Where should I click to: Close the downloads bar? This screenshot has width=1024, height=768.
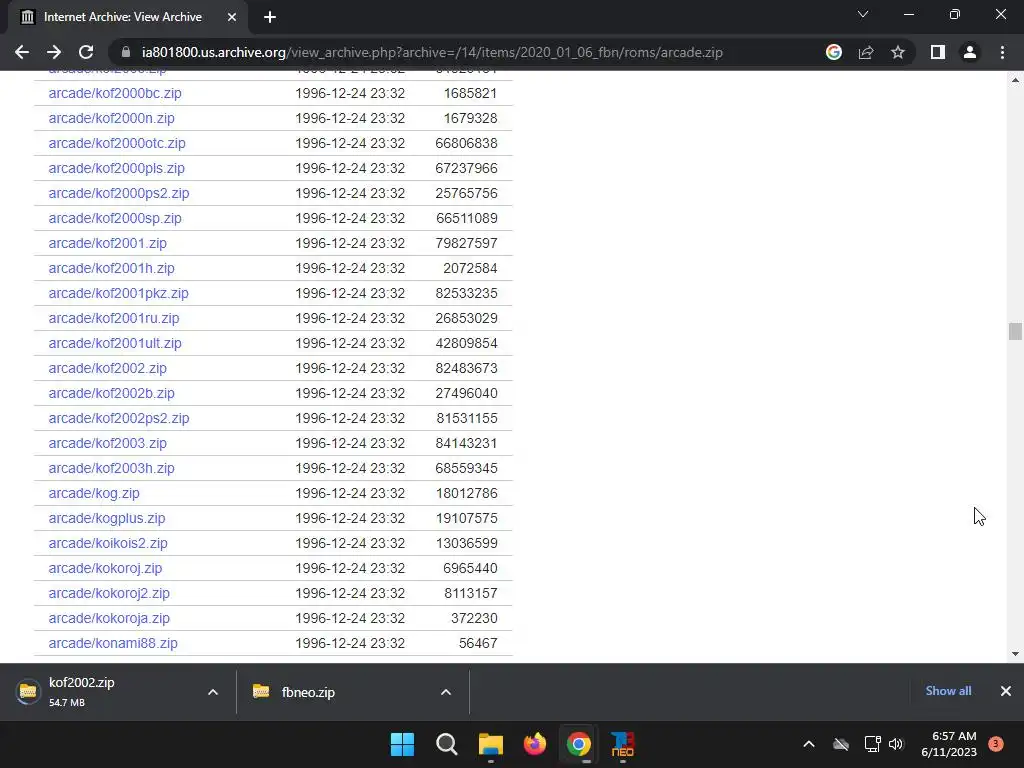1006,691
